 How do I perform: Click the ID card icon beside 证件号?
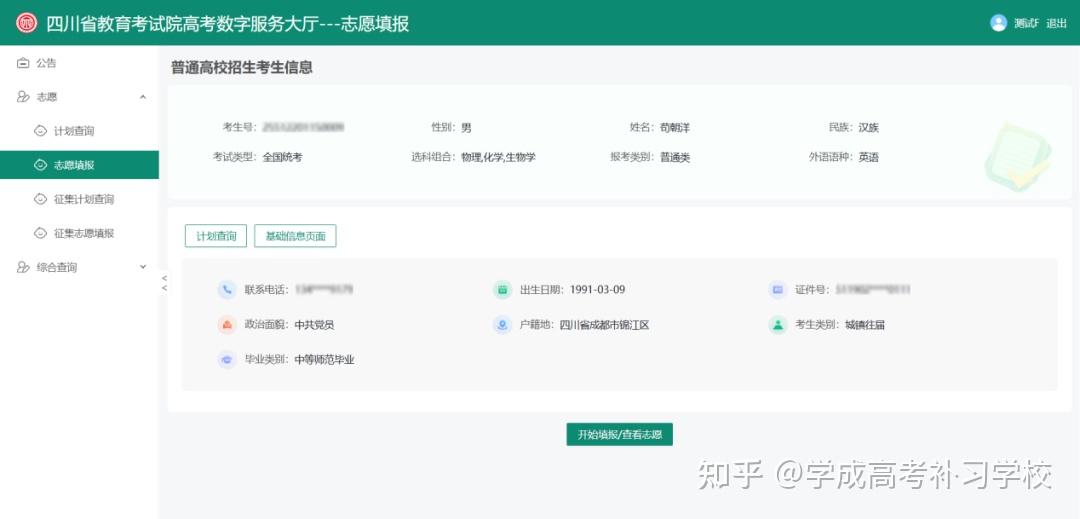pos(778,290)
